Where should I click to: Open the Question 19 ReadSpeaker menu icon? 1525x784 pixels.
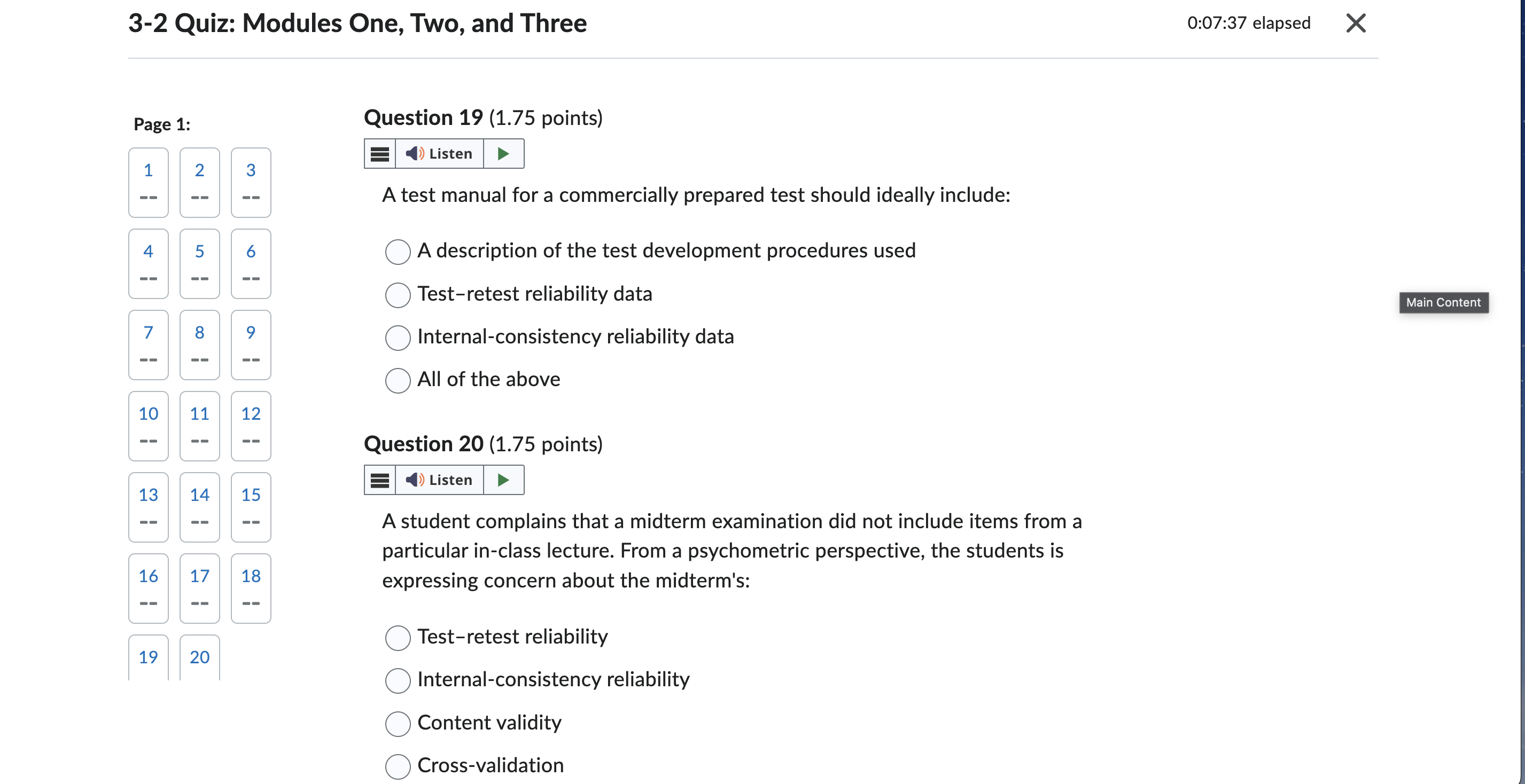click(x=379, y=154)
